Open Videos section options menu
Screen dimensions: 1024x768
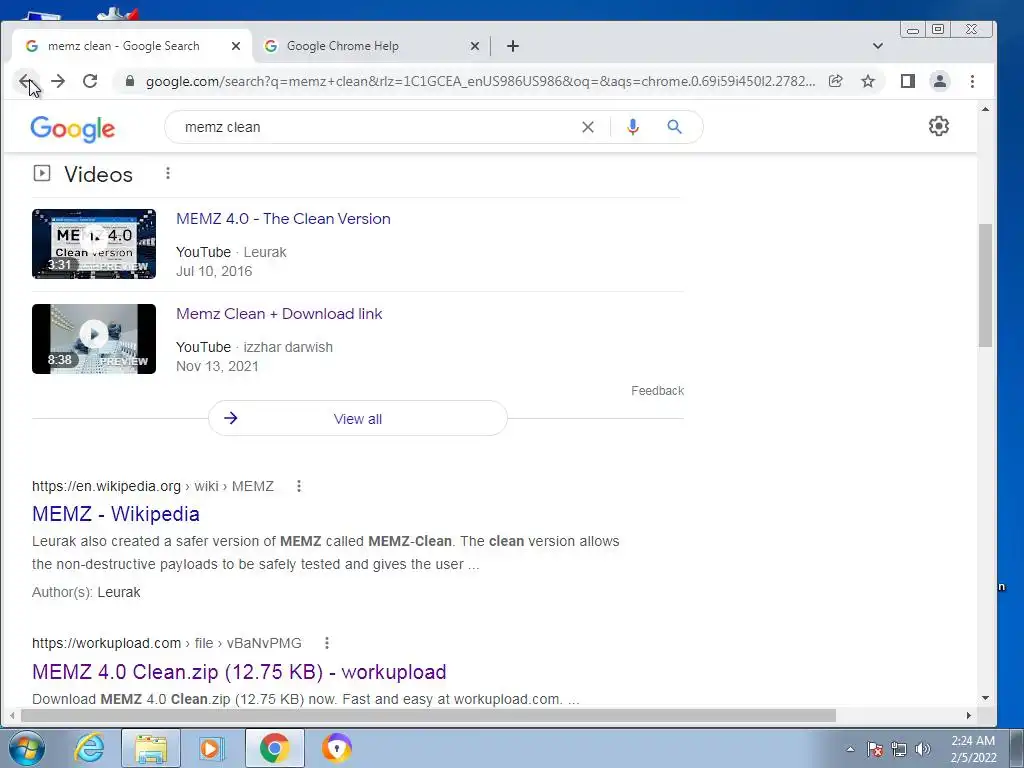[x=168, y=173]
